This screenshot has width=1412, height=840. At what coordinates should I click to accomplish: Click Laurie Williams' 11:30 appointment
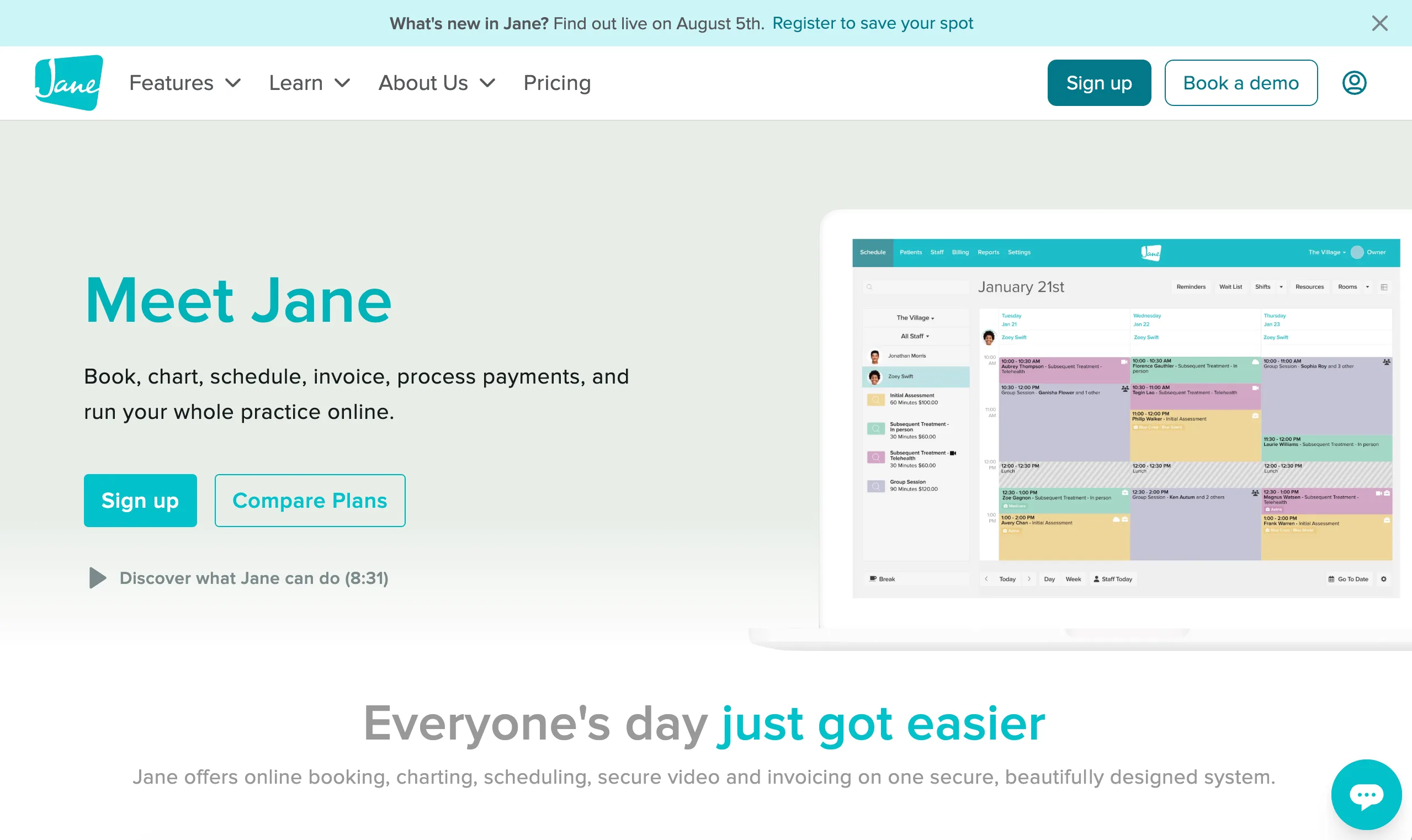[x=1326, y=448]
